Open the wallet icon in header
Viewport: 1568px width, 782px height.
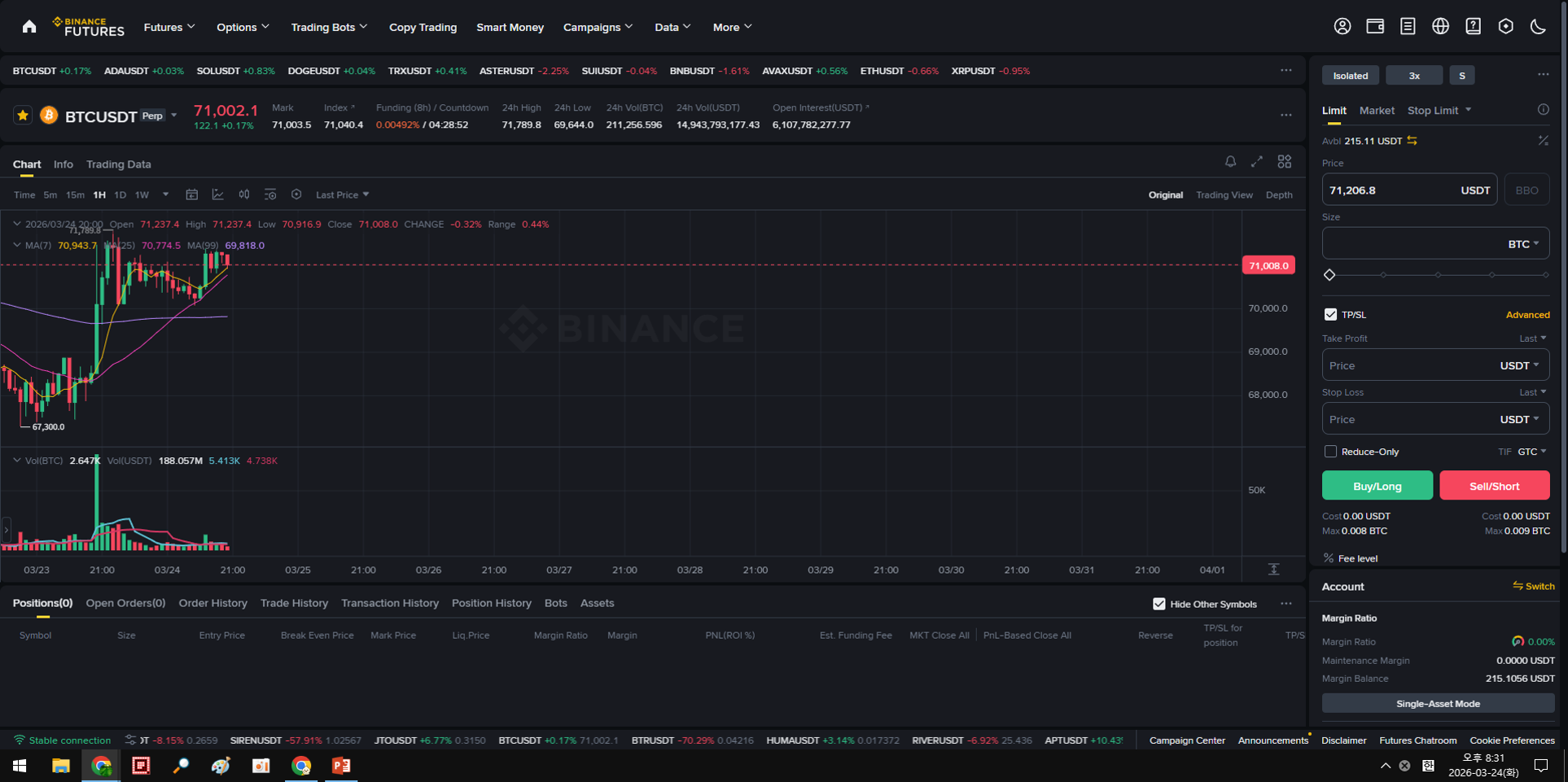[x=1375, y=27]
